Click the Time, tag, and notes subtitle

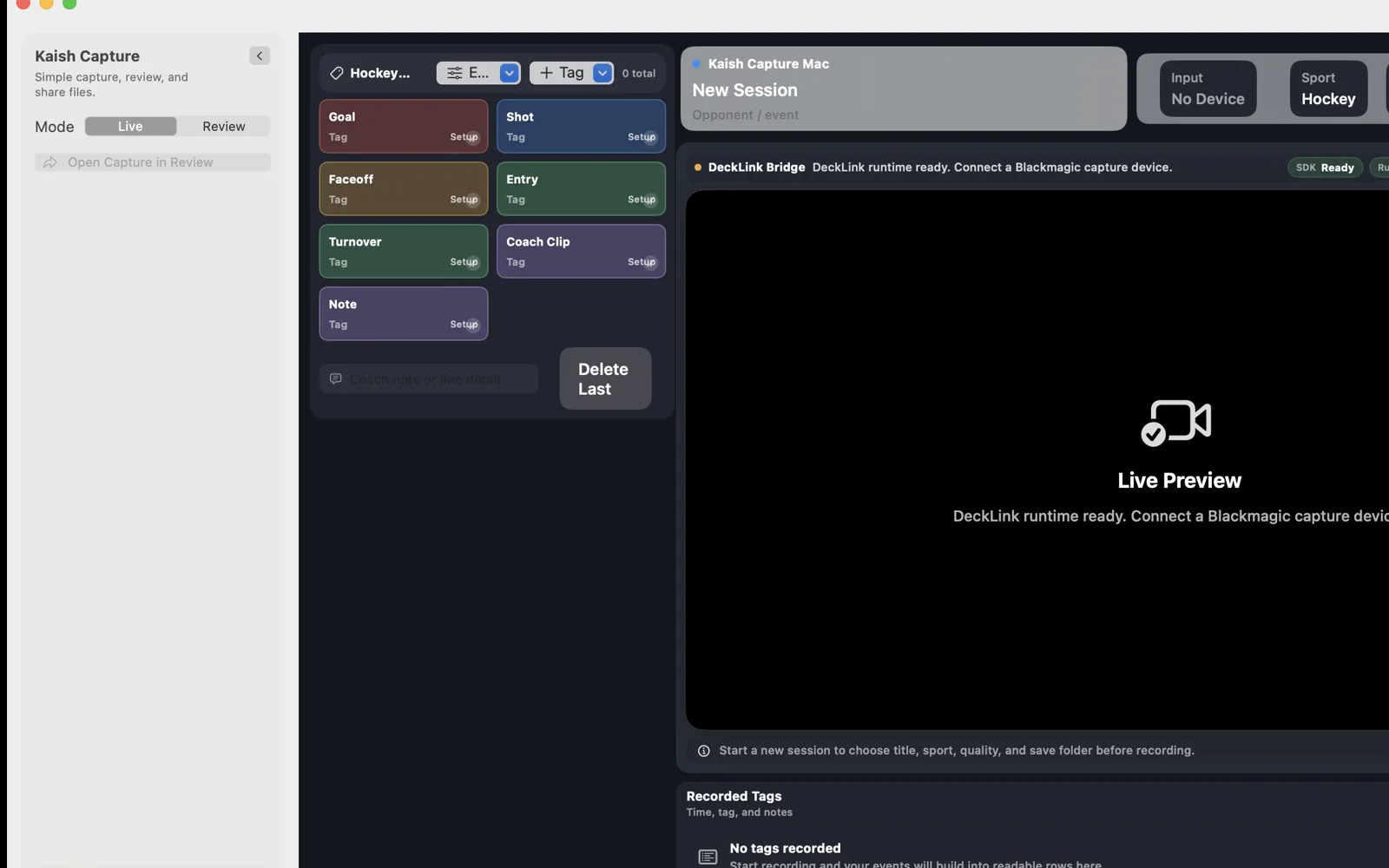pyautogui.click(x=740, y=812)
